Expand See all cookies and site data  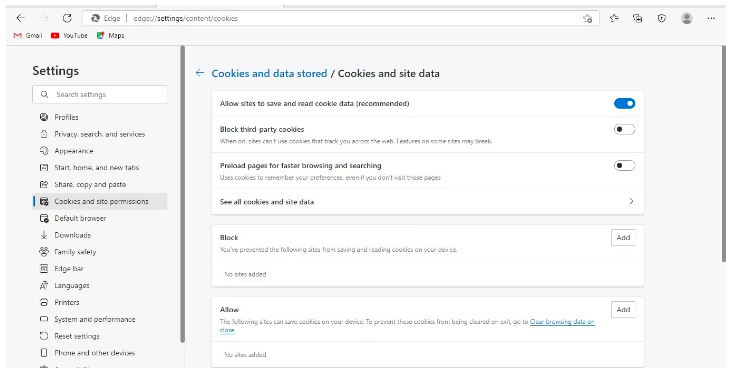click(428, 202)
